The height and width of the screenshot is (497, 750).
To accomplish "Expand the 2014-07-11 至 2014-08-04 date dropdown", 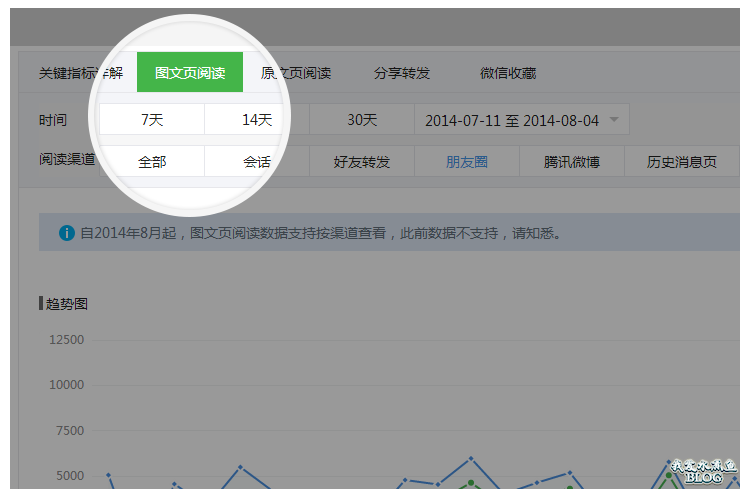I will tap(522, 120).
